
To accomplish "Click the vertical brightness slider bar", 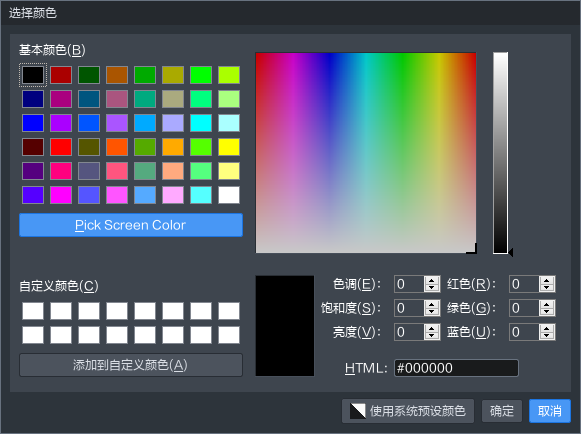I will pos(501,153).
